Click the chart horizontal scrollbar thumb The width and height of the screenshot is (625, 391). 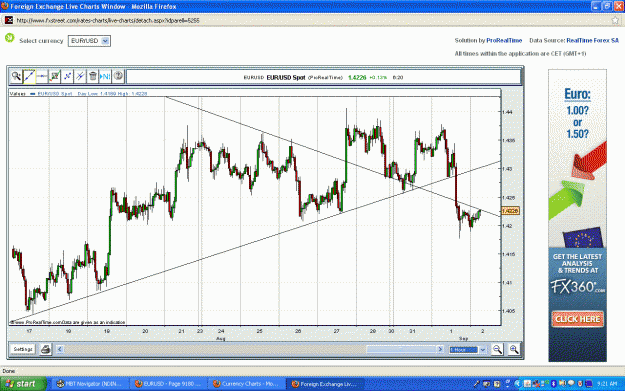pyautogui.click(x=401, y=350)
